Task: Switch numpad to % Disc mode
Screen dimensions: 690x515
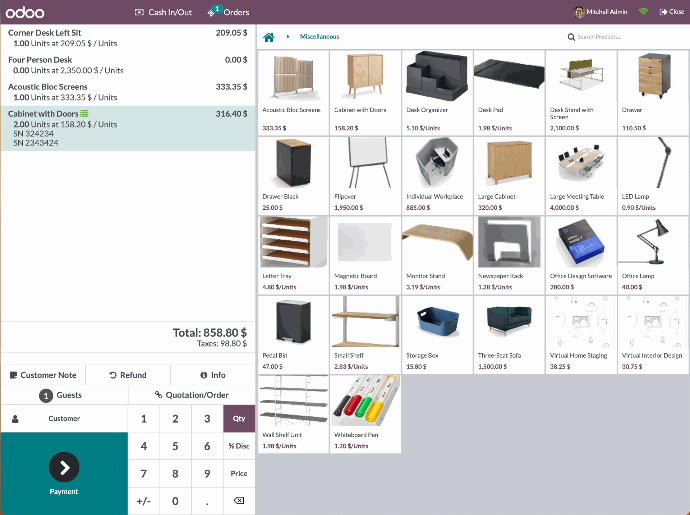Action: 239,446
